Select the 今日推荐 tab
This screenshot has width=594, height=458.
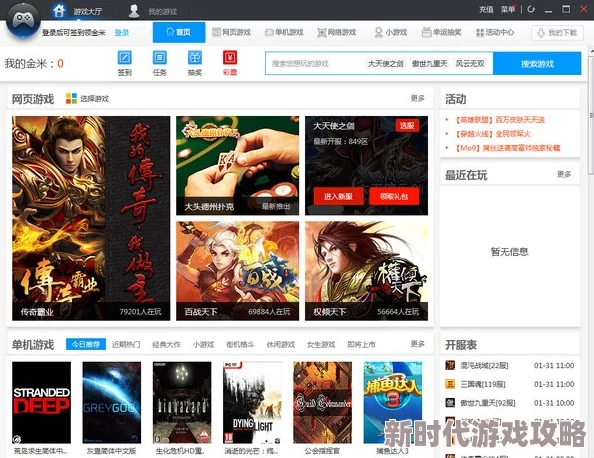pos(86,344)
